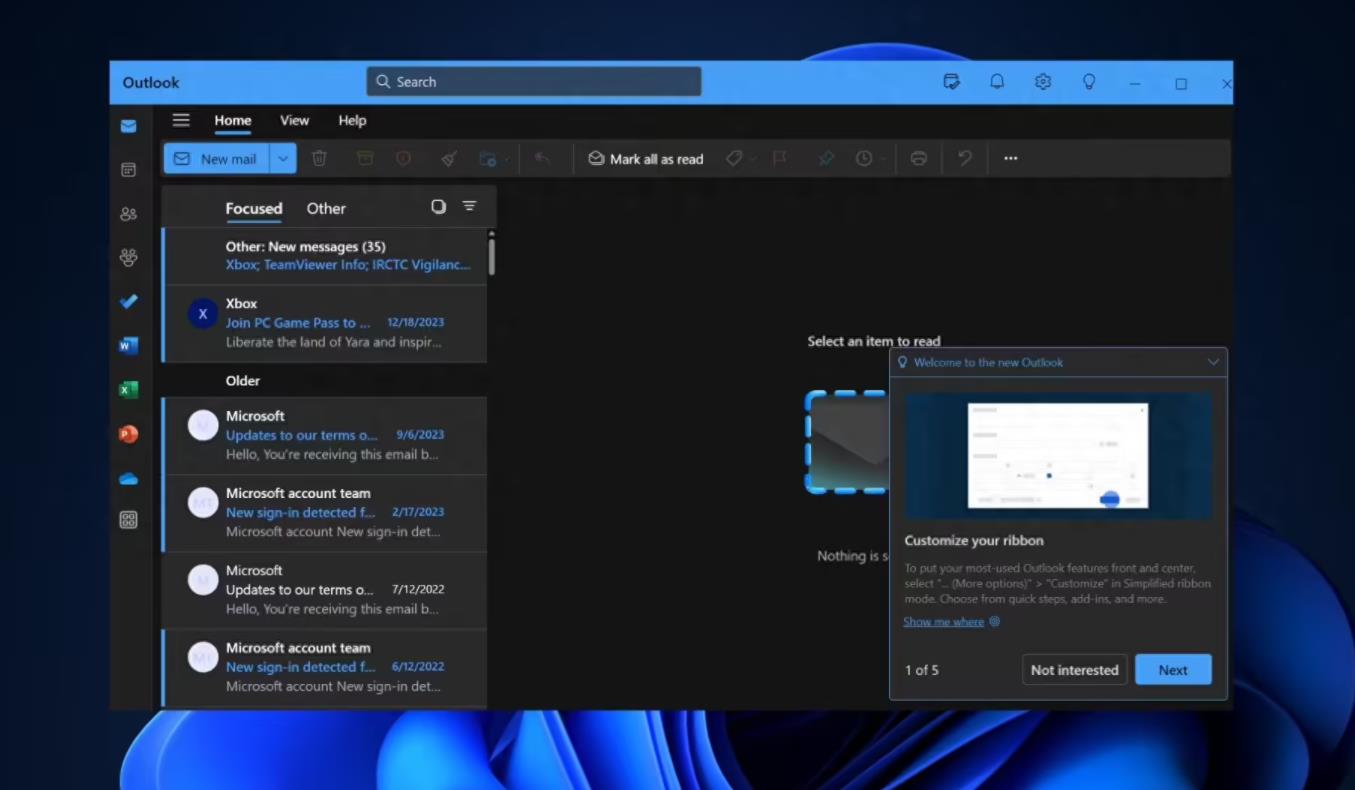Click the Next button in tips panel
1355x790 pixels.
[x=1173, y=670]
